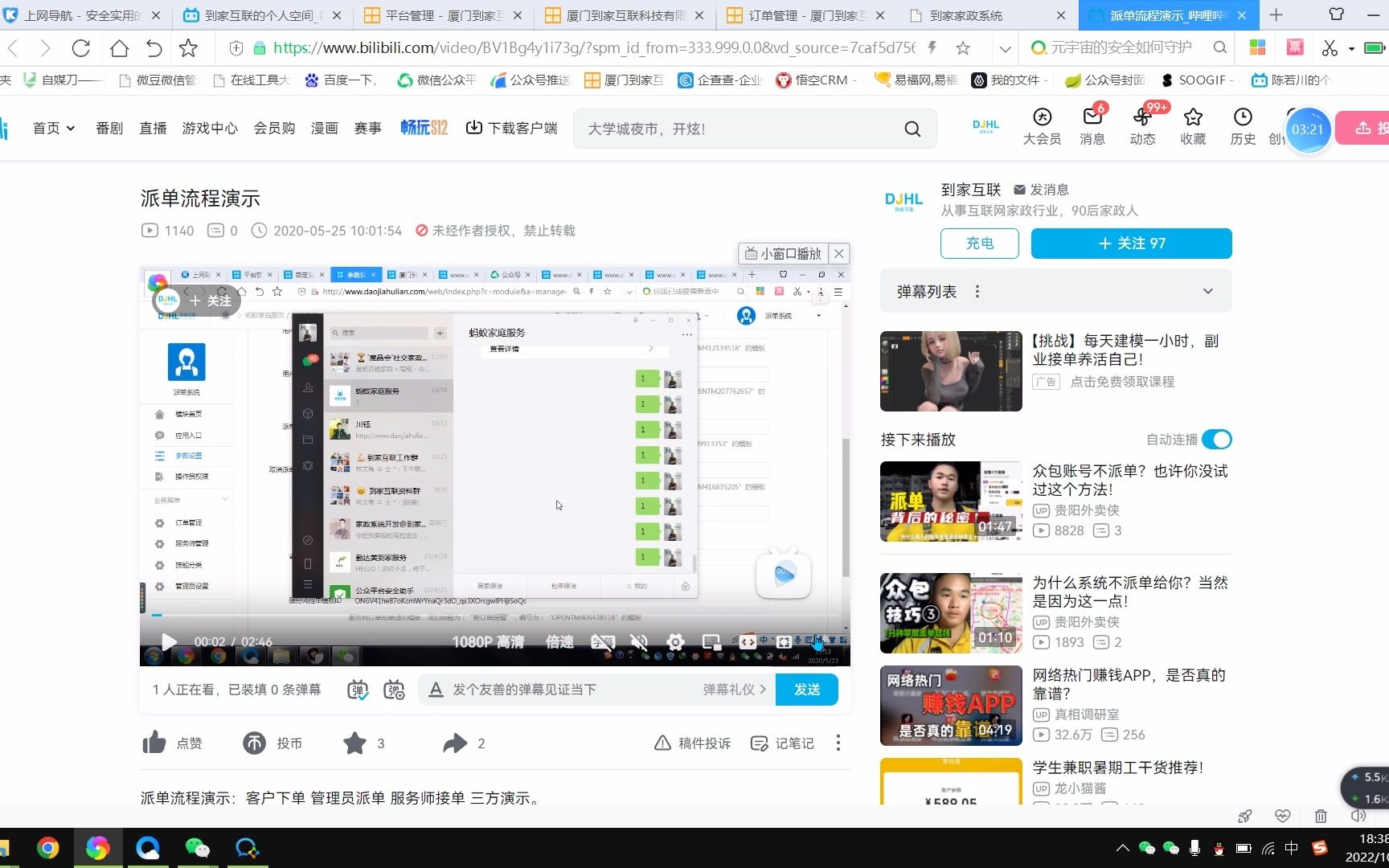Enable picture-in-picture mode icon
Screen dimensions: 1389x868
point(711,642)
